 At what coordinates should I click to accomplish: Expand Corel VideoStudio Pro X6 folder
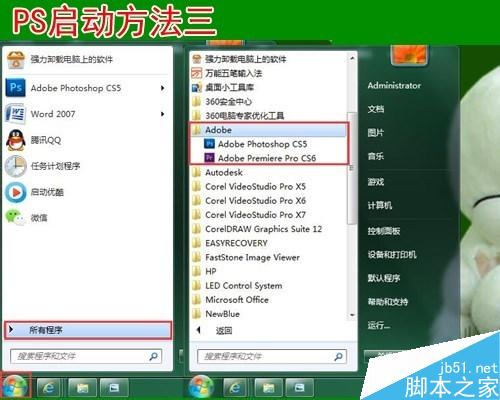point(269,201)
